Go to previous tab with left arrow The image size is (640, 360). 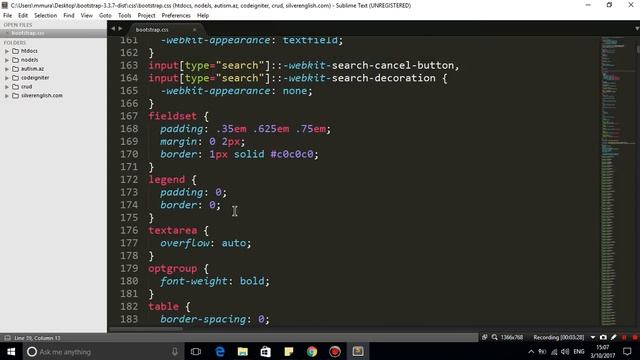113,29
